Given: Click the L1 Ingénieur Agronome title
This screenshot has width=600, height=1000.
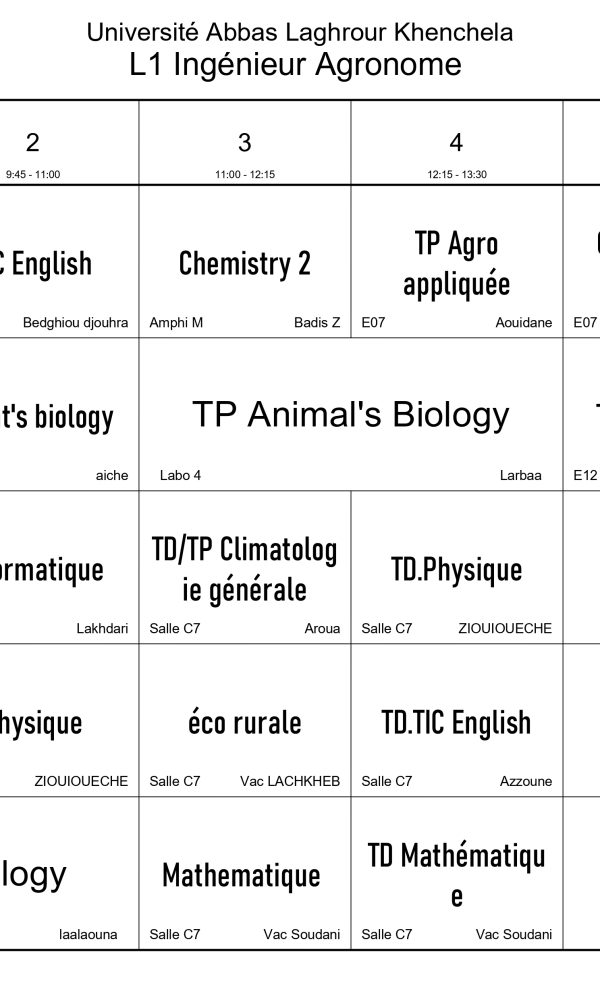Looking at the screenshot, I should coord(296,65).
